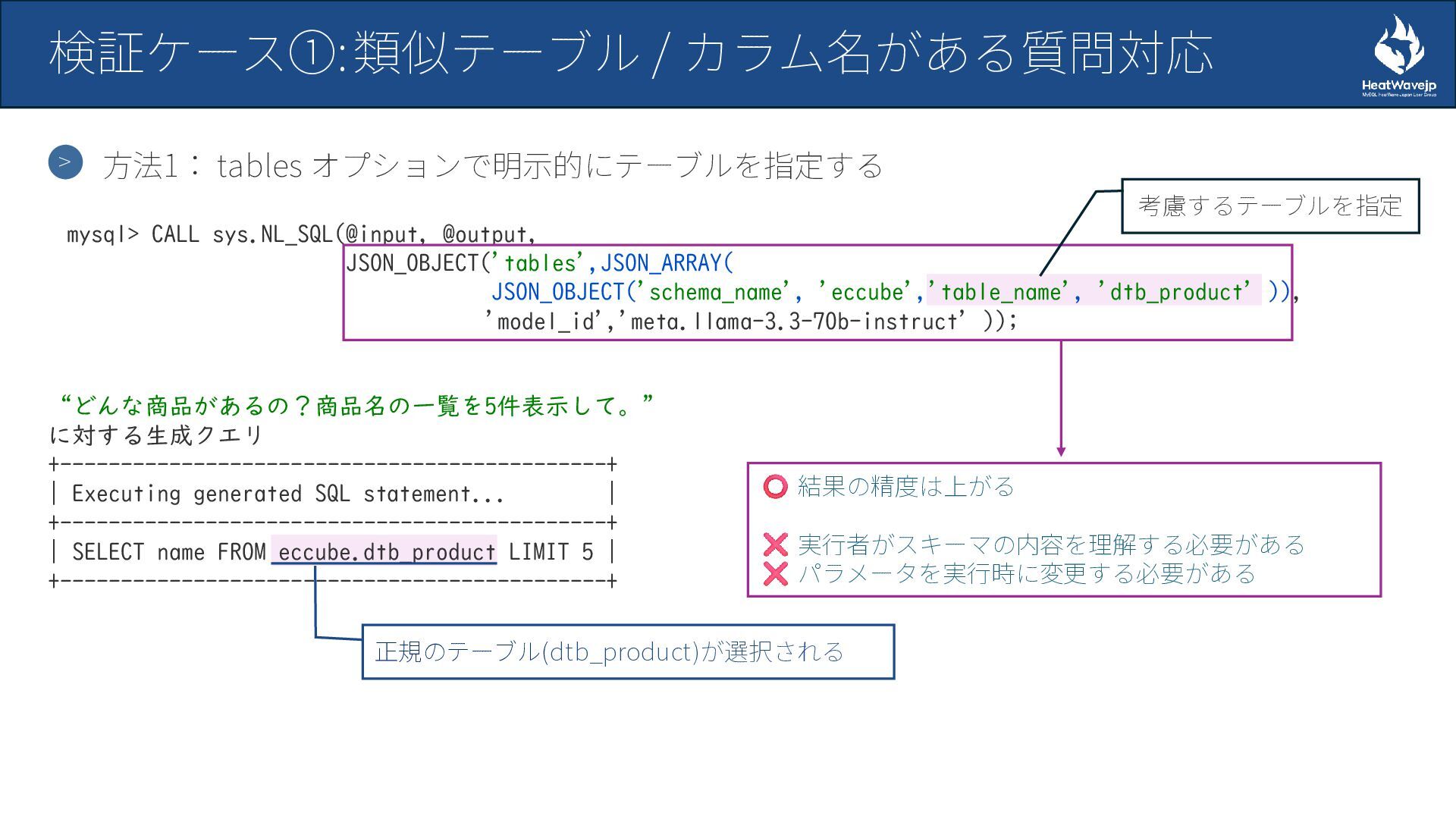
Task: Click the 'model_id' parameter text
Action: [x=545, y=322]
